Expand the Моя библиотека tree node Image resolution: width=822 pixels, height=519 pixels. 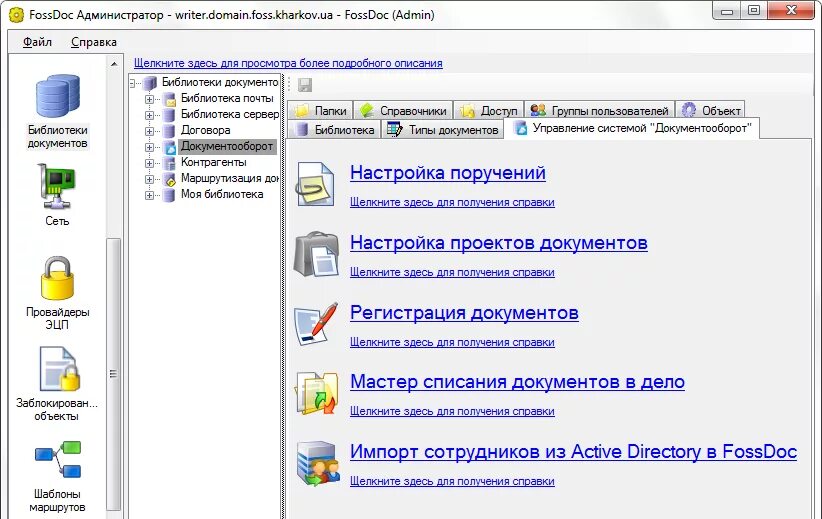tap(149, 195)
